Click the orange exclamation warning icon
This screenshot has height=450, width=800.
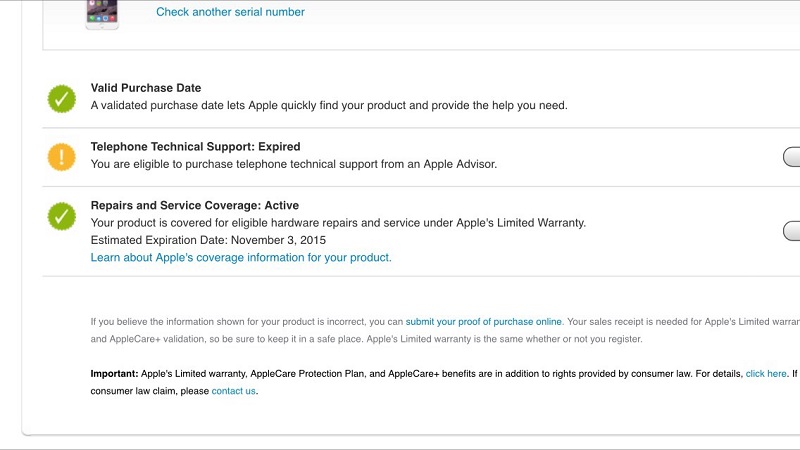[x=62, y=157]
